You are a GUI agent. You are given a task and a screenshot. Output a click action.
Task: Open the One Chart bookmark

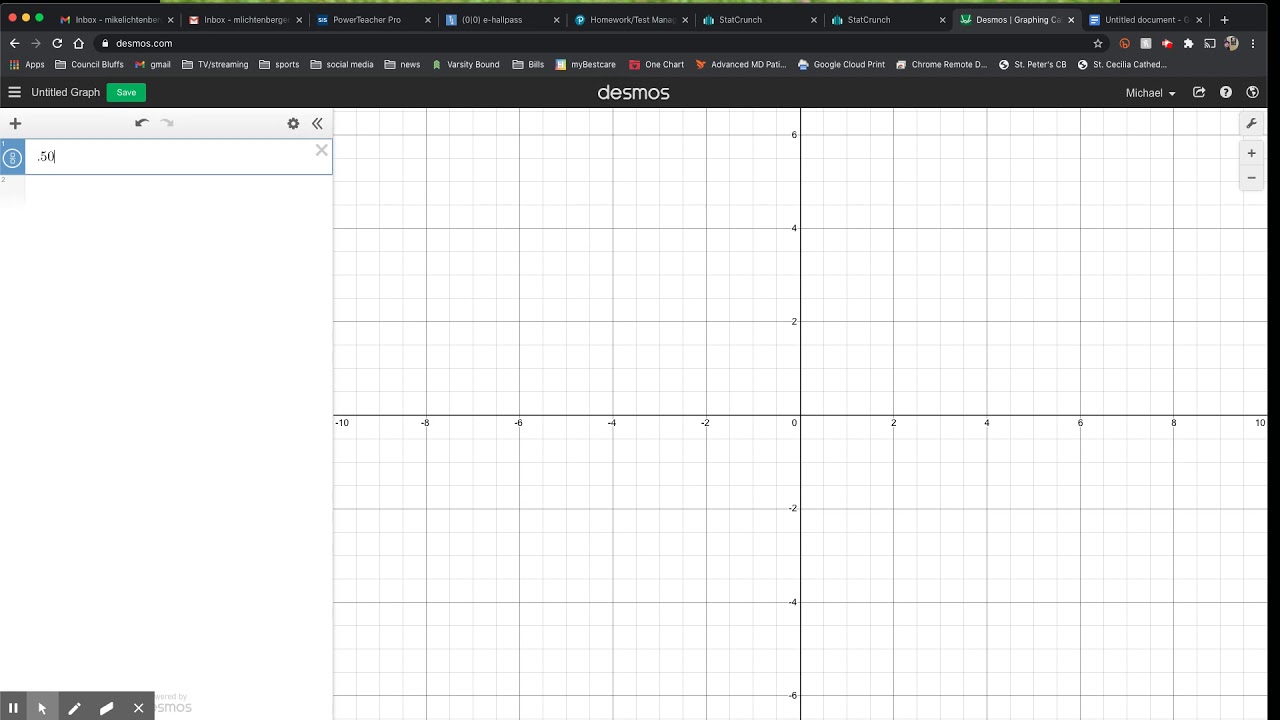coord(656,65)
